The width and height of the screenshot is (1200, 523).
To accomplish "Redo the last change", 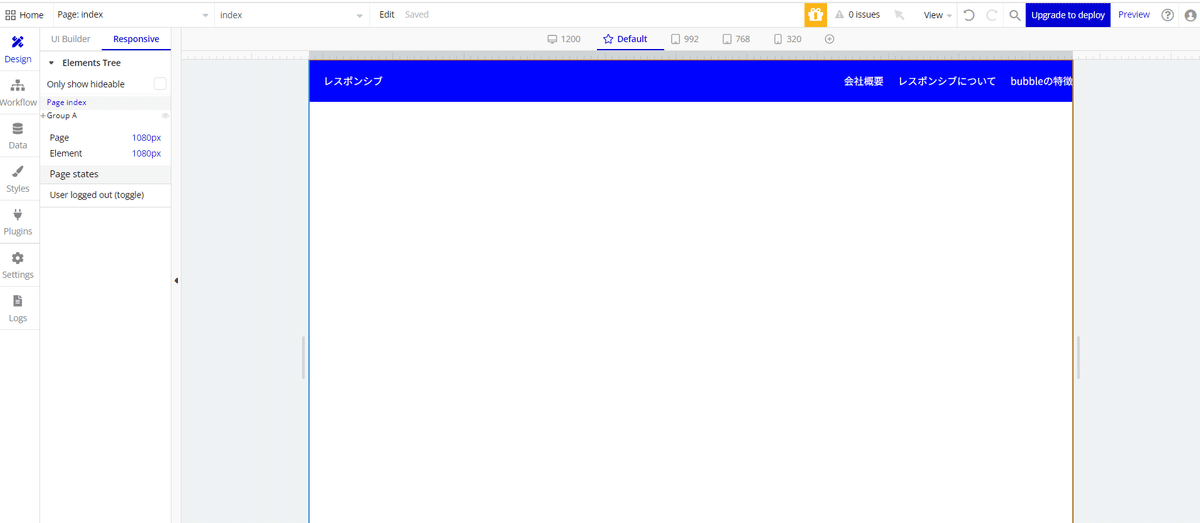I will pyautogui.click(x=992, y=15).
